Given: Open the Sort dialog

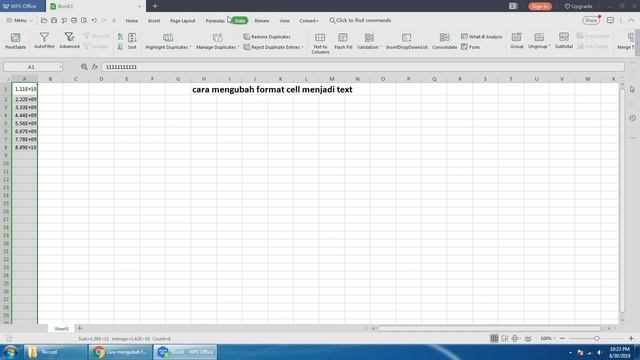Looking at the screenshot, I should [132, 41].
